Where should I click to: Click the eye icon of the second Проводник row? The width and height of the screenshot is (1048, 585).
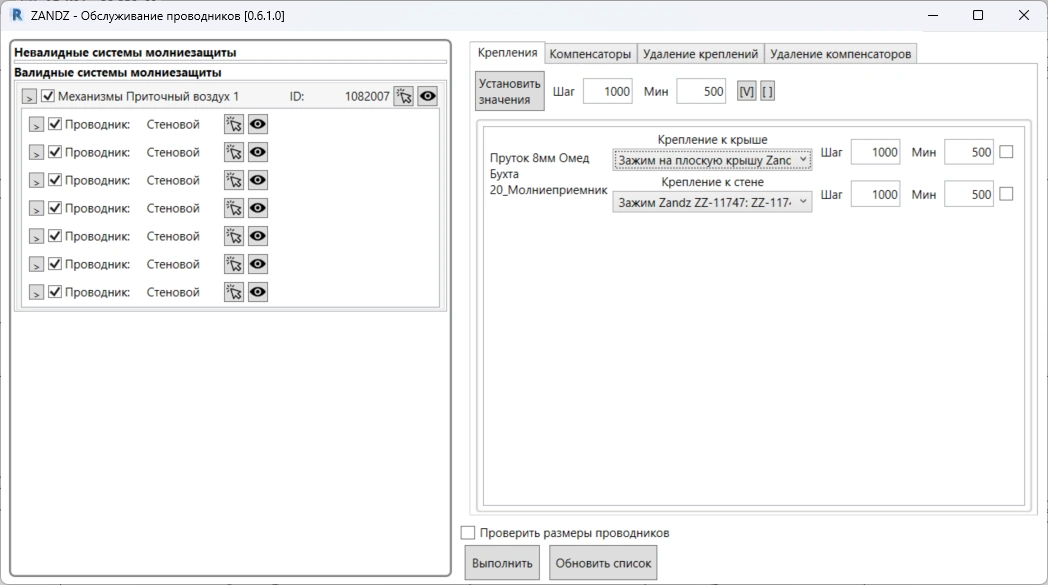tap(258, 152)
